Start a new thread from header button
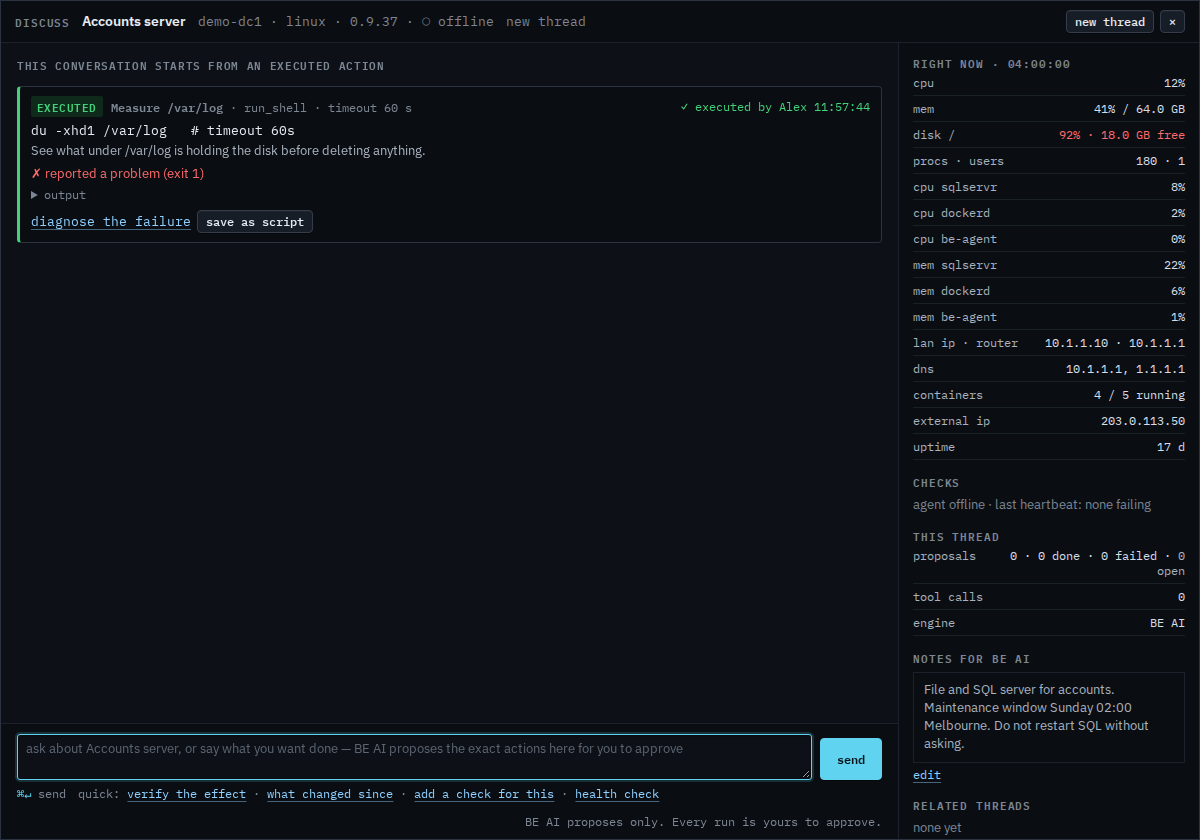The width and height of the screenshot is (1200, 840). click(1110, 22)
